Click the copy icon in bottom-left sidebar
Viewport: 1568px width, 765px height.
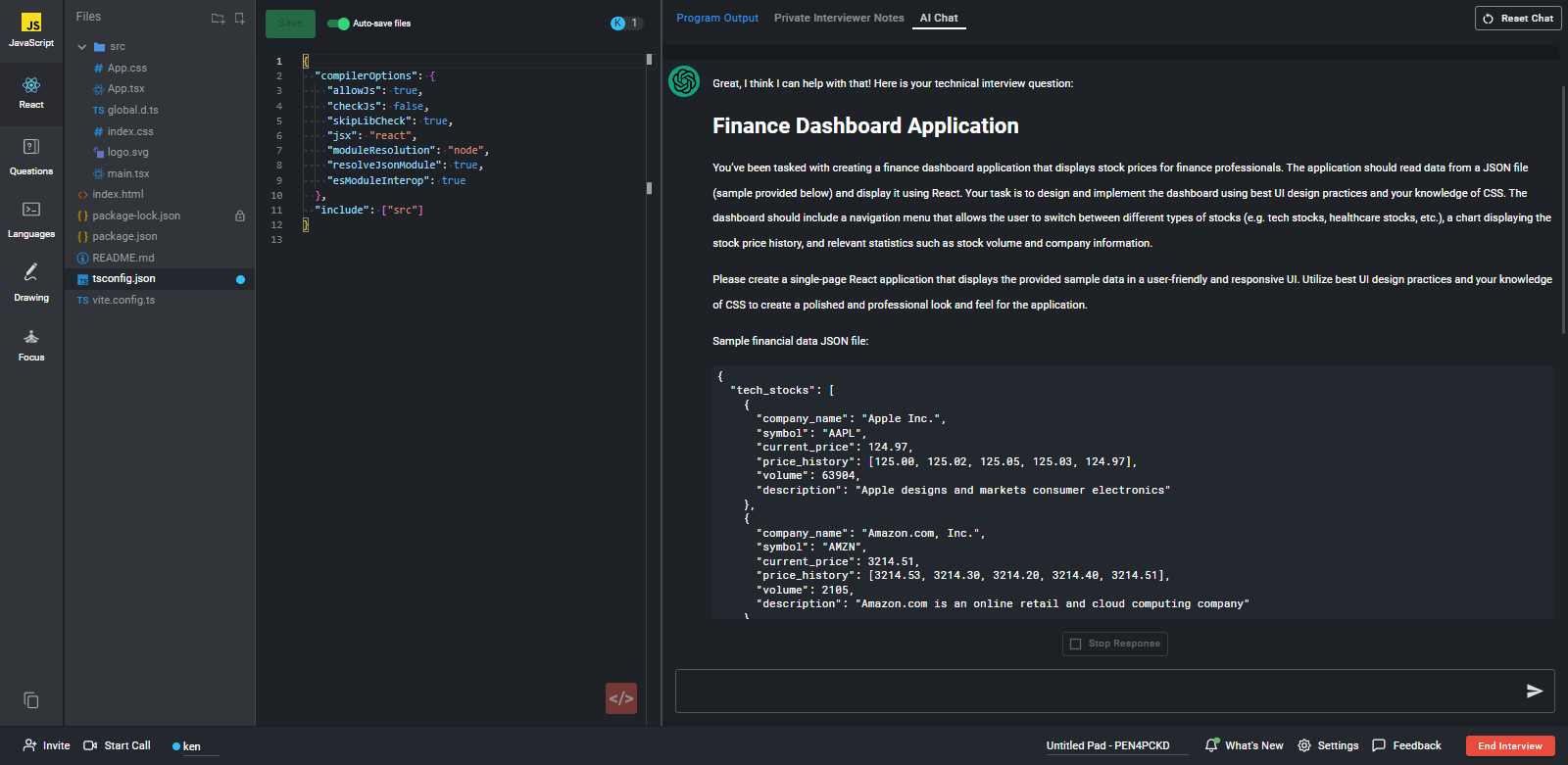(31, 699)
